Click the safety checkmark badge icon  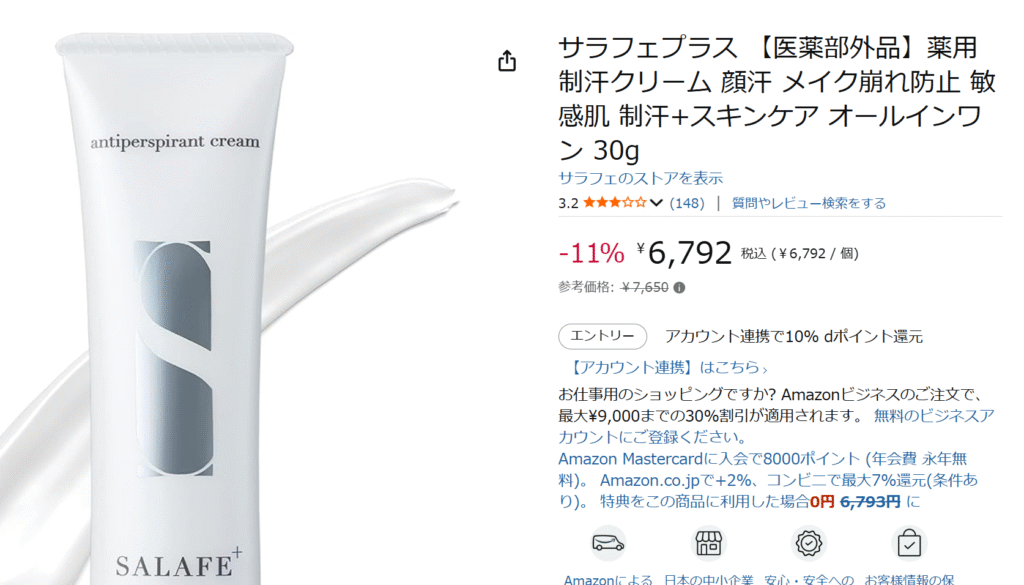808,543
